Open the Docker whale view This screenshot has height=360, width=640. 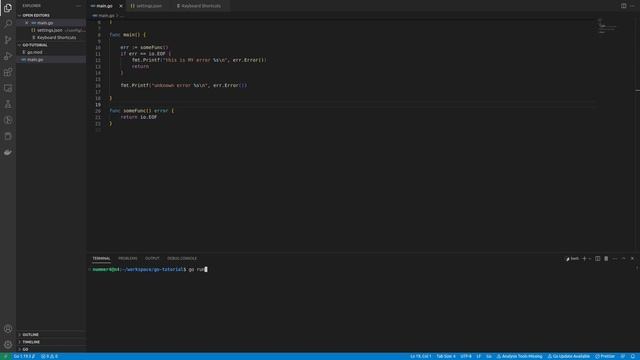8,152
